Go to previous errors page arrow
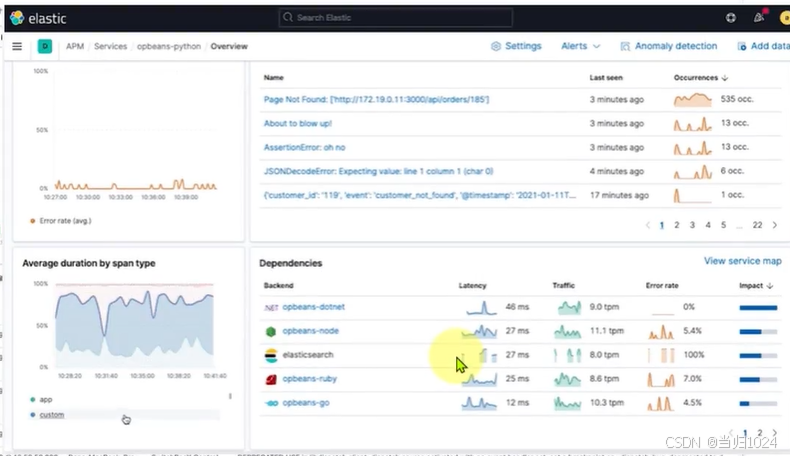This screenshot has height=456, width=790. (x=648, y=225)
